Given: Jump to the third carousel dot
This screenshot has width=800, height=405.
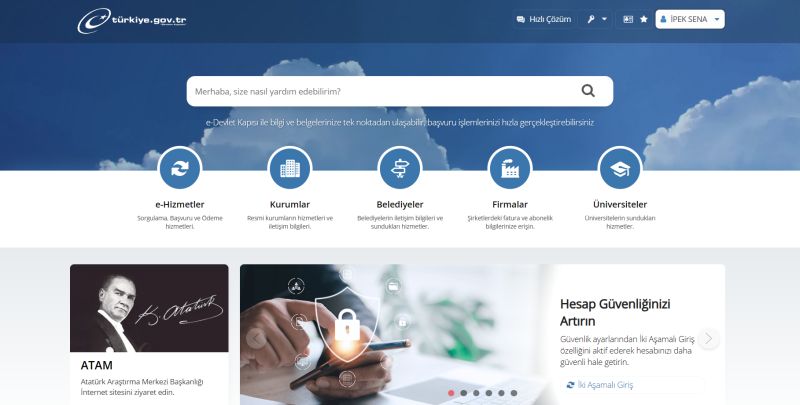Looking at the screenshot, I should click(x=476, y=393).
